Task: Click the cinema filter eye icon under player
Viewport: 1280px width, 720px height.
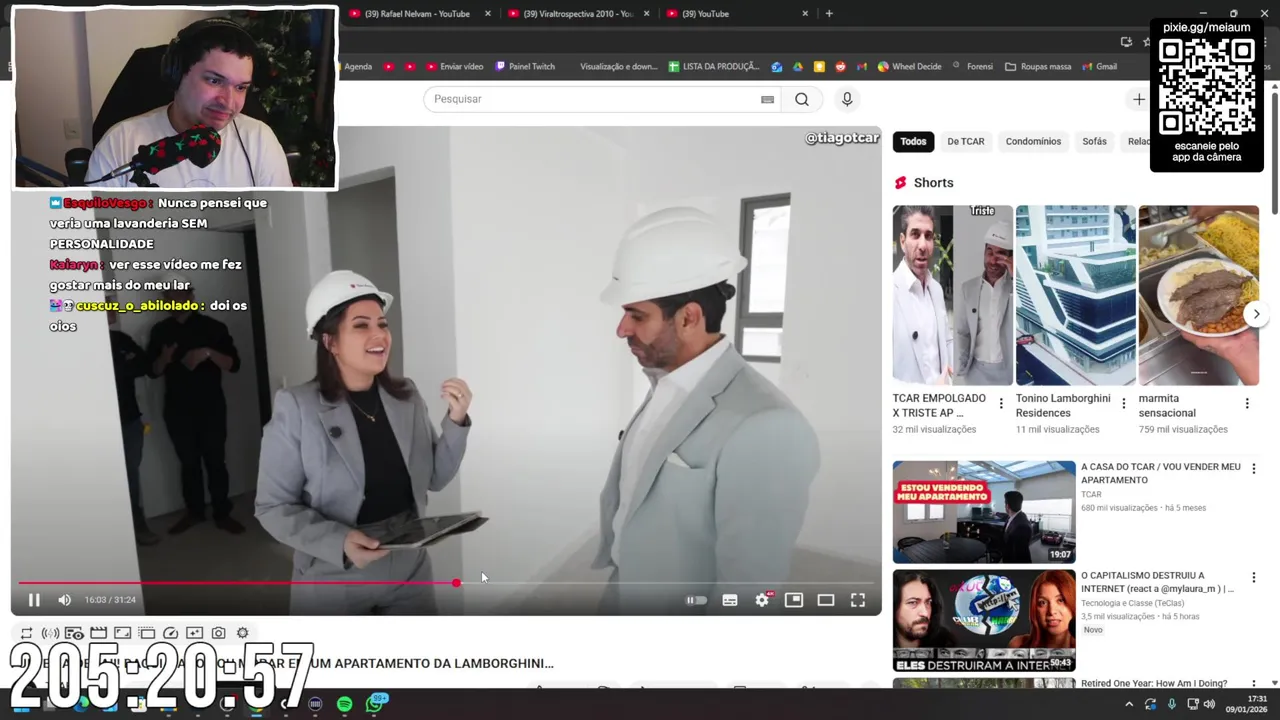Action: (74, 633)
